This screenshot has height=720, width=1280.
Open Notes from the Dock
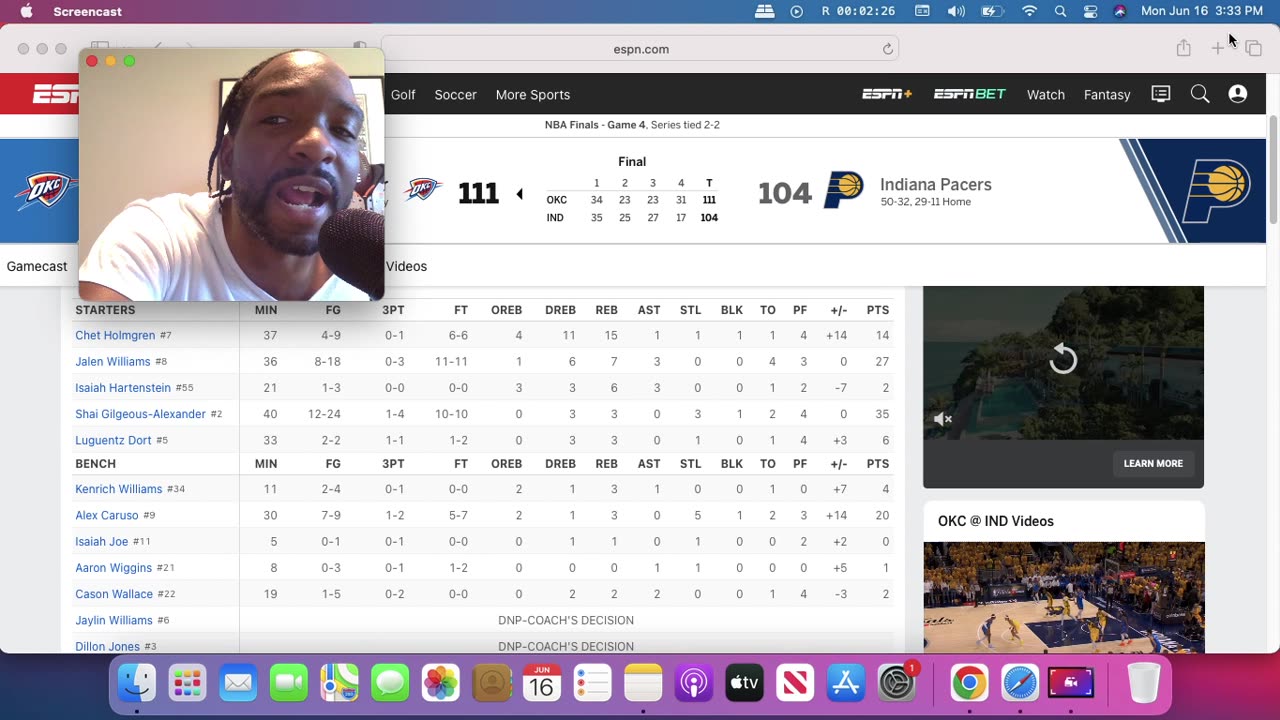(643, 683)
